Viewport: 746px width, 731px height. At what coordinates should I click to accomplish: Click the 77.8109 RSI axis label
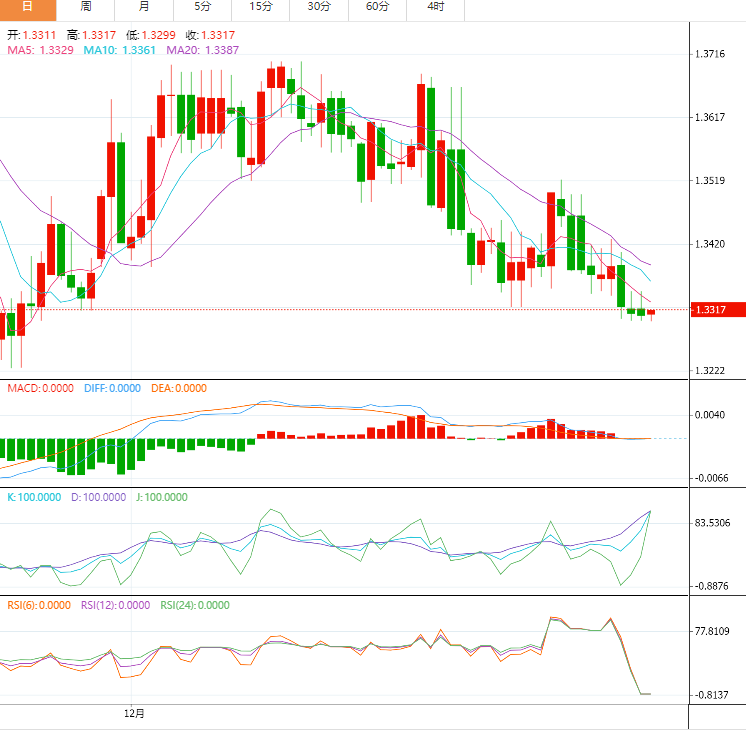point(712,632)
